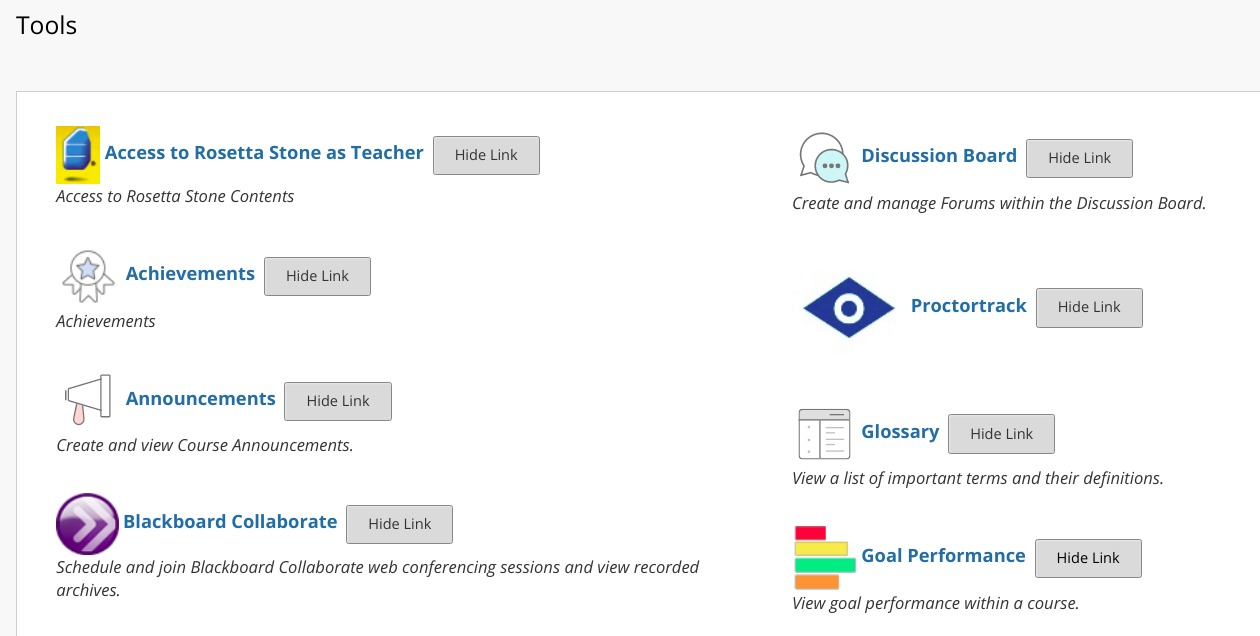
Task: Click the Rosetta Stone blue icon
Action: pos(78,155)
